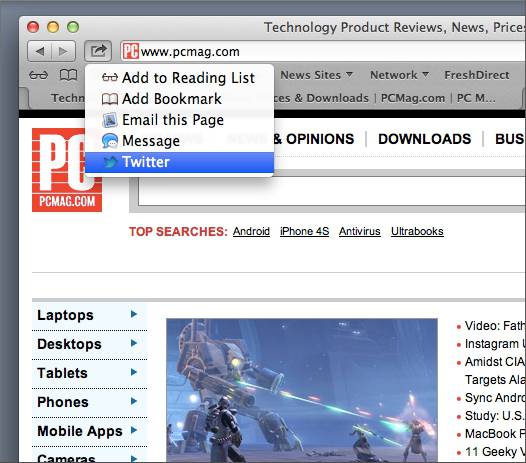Open the headline starting 'MacBook'
The width and height of the screenshot is (526, 463).
[495, 434]
